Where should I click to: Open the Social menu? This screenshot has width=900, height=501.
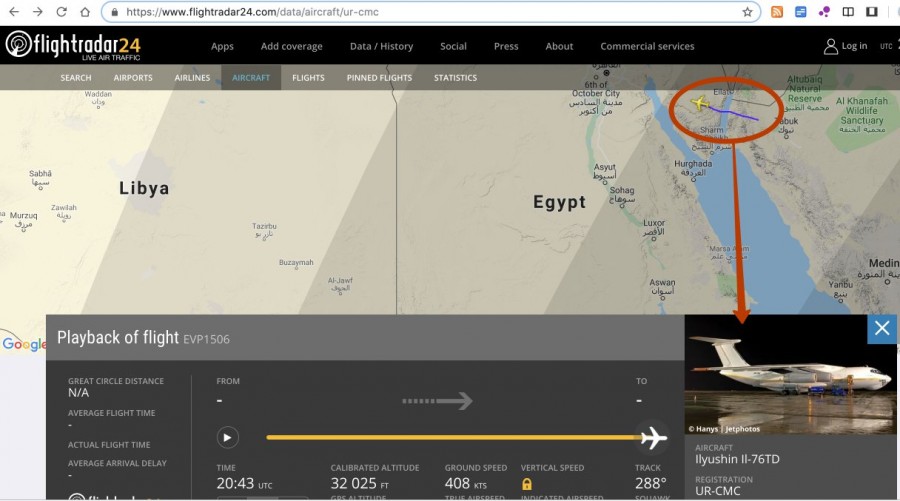pos(453,46)
